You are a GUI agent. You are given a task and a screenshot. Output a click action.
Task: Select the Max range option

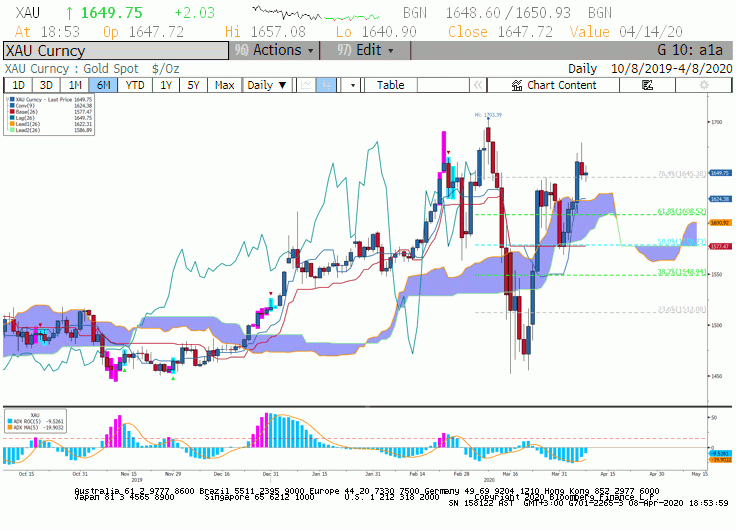click(224, 85)
